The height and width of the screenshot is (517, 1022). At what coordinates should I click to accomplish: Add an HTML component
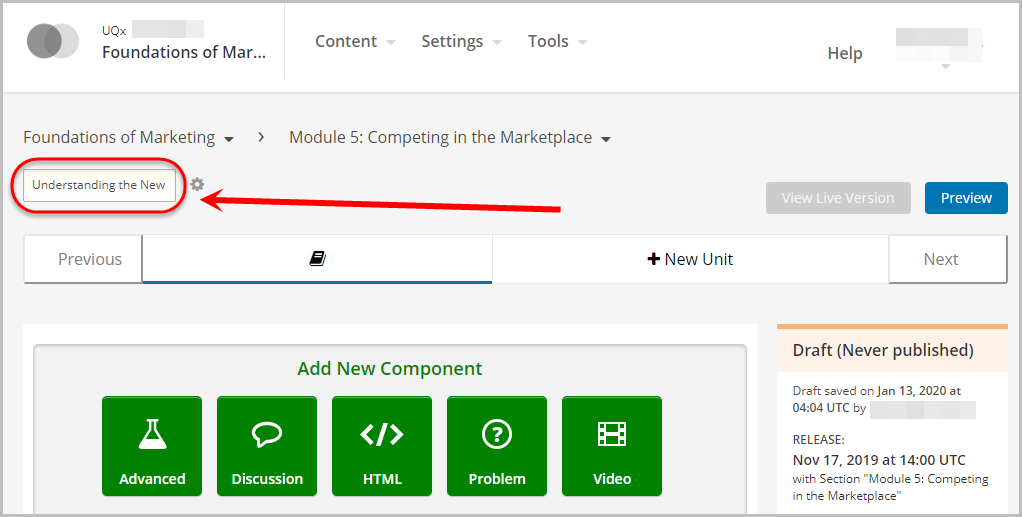[x=382, y=446]
